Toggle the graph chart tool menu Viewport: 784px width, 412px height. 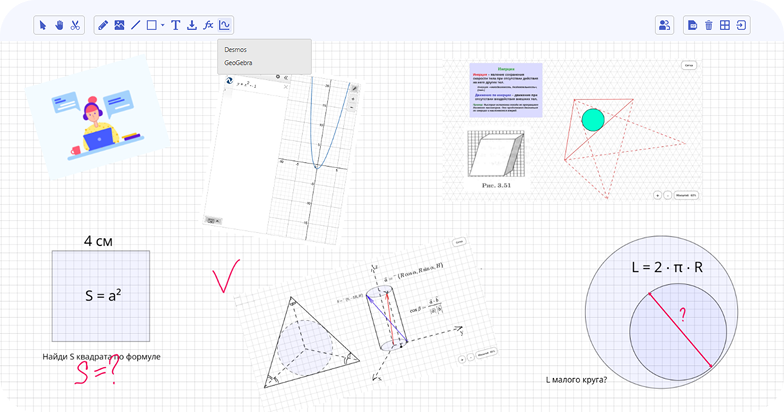225,25
